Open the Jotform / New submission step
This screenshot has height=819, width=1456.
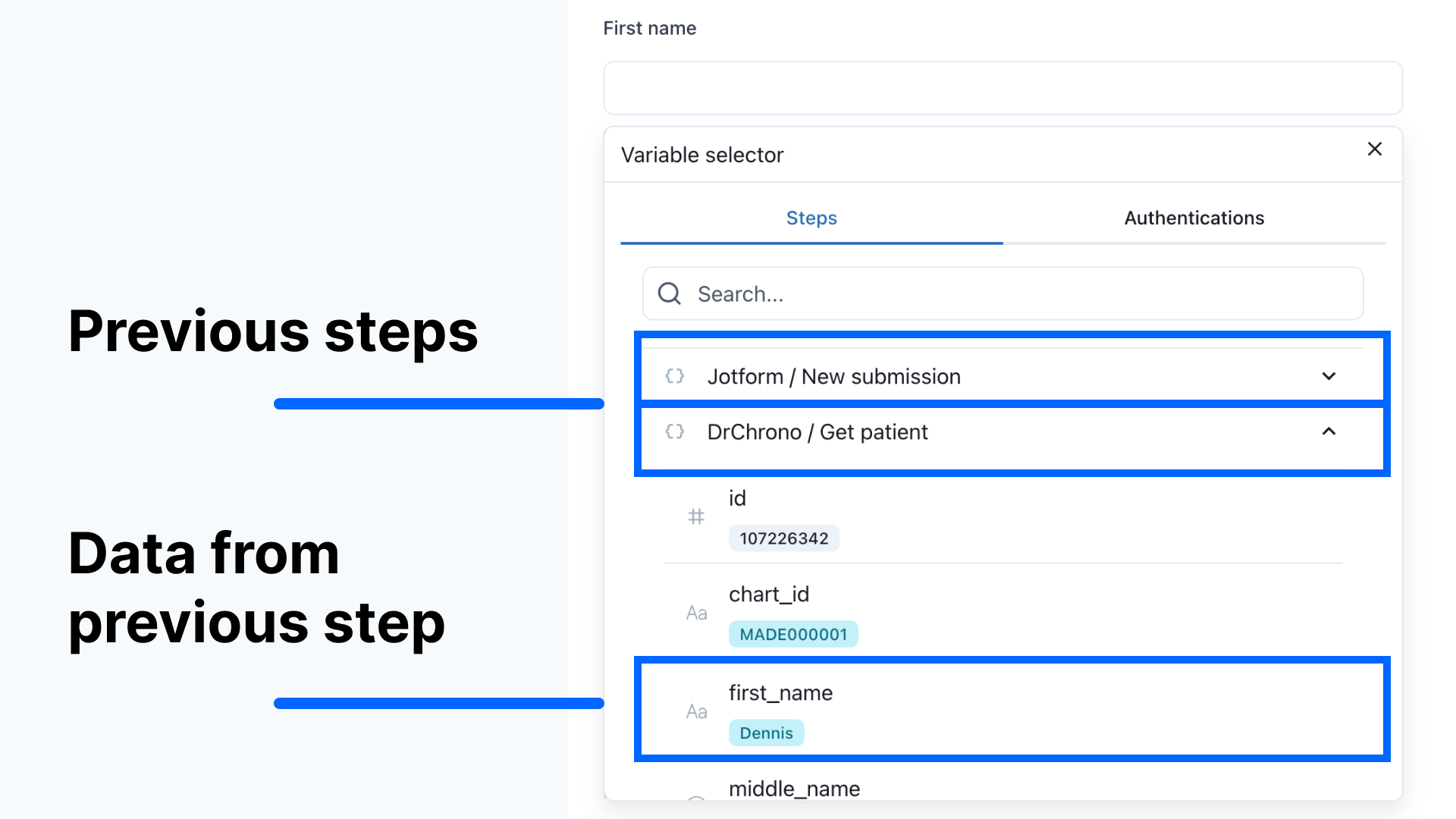pyautogui.click(x=1003, y=376)
